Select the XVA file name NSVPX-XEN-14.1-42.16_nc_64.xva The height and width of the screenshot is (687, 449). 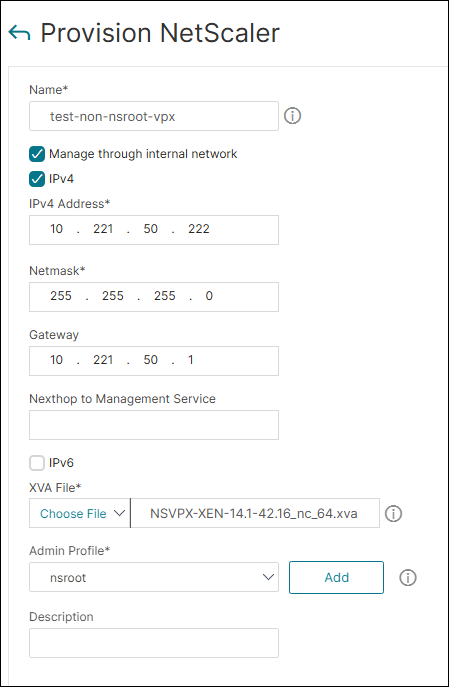point(255,513)
